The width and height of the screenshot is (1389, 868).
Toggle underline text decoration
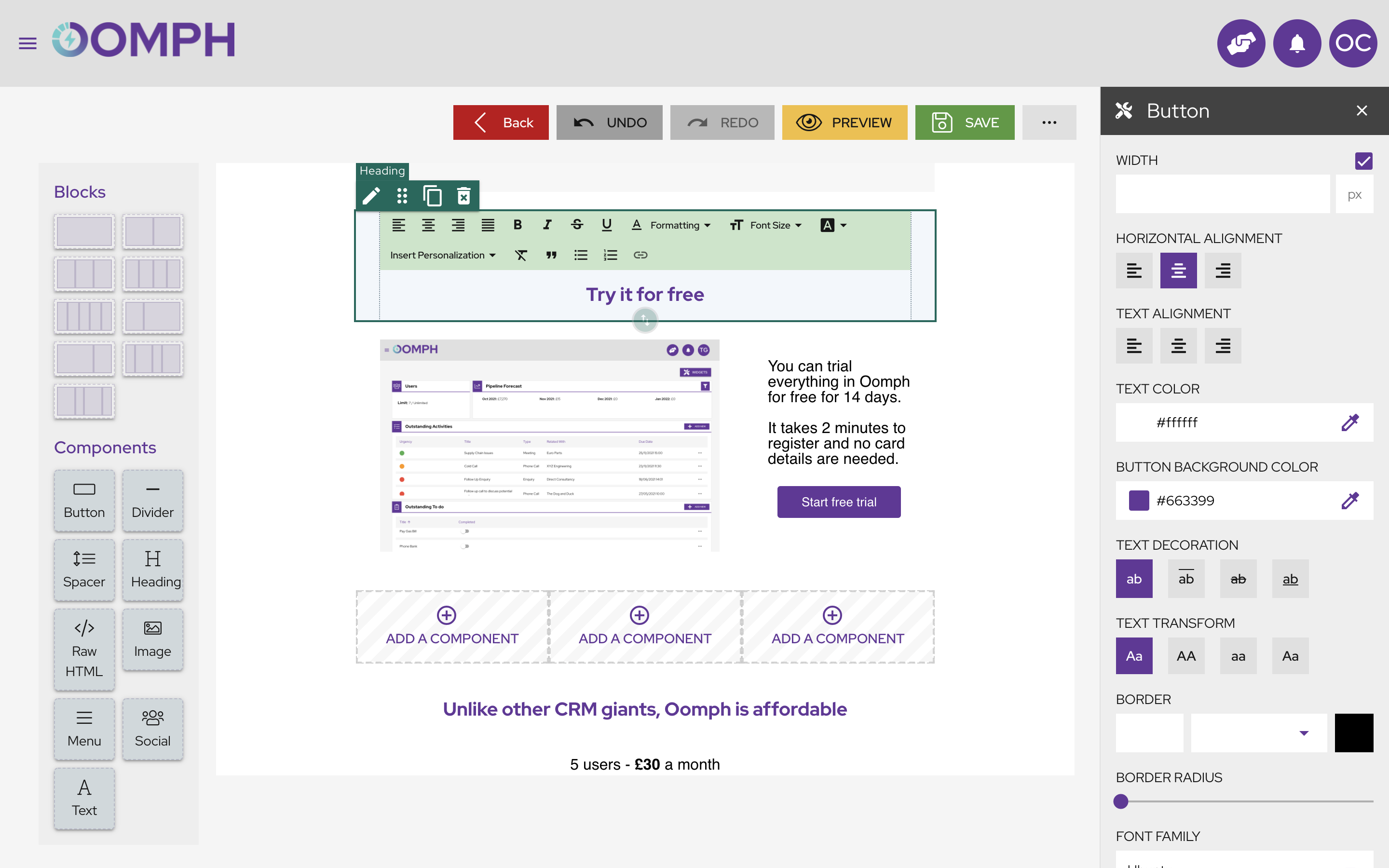1291,579
